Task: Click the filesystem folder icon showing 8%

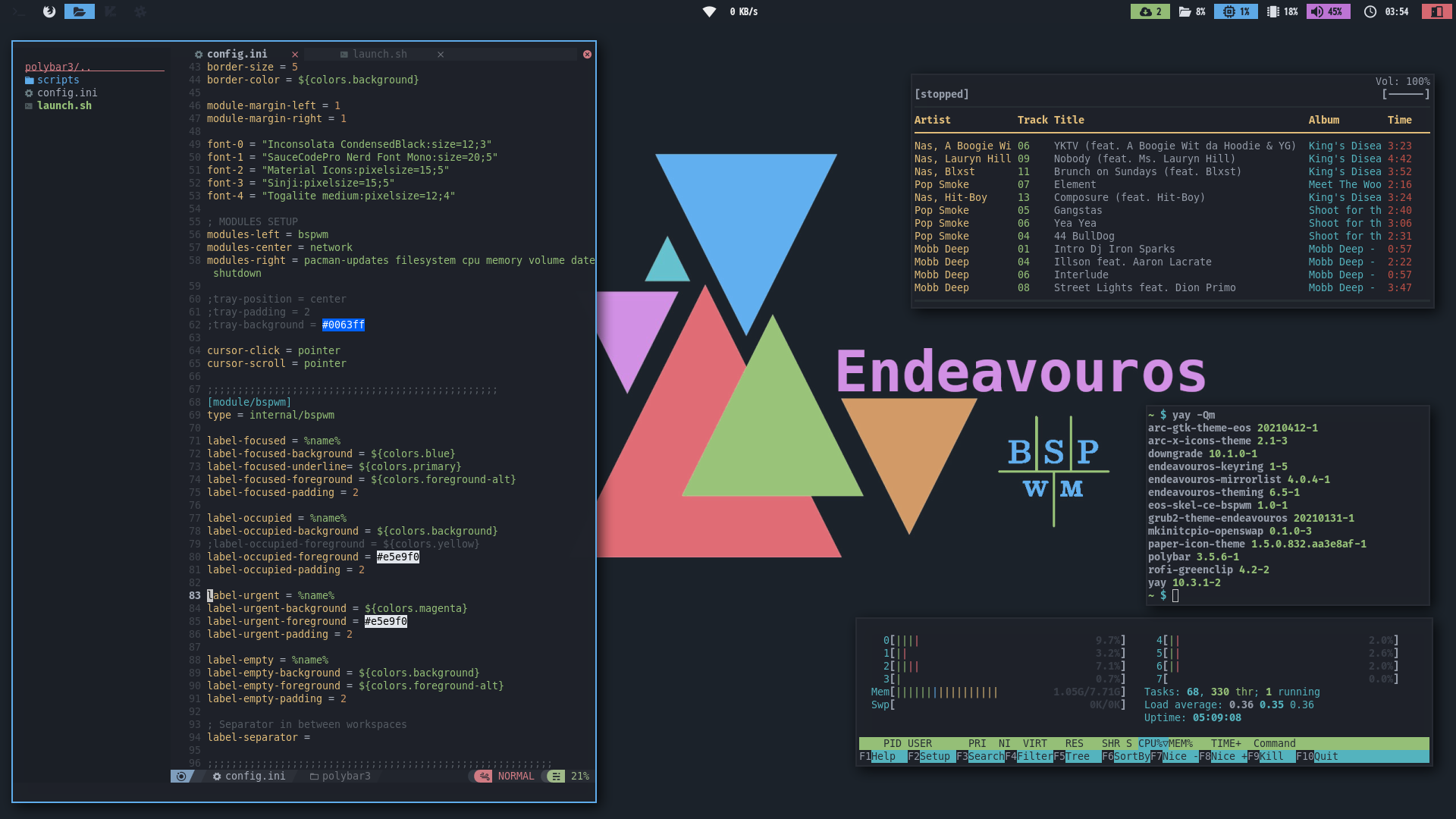Action: point(1185,11)
